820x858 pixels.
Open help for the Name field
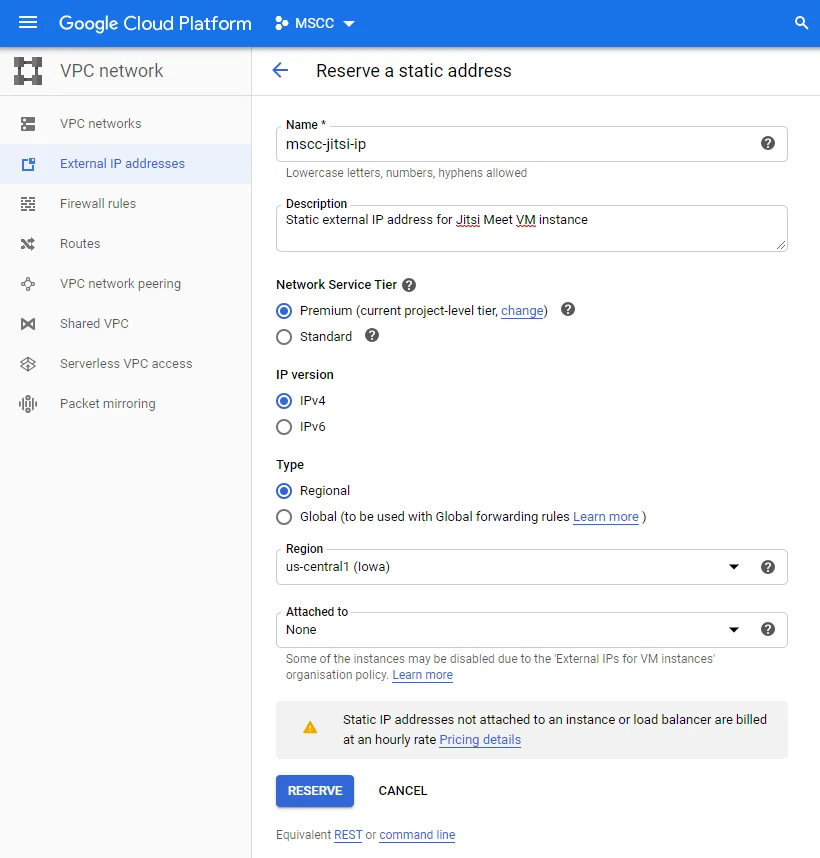point(767,143)
